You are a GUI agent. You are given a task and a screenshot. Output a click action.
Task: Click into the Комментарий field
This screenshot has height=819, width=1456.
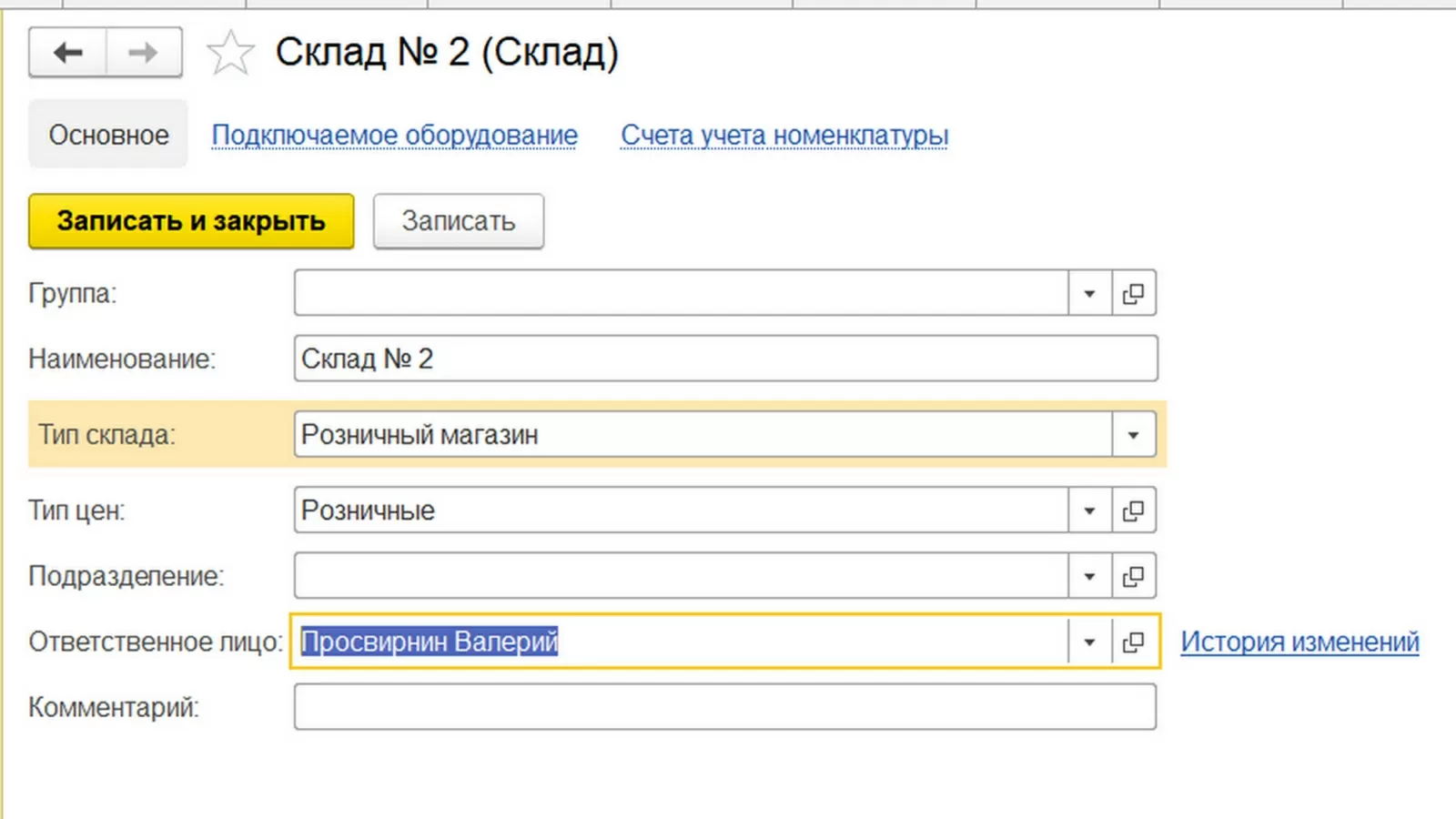[x=724, y=707]
